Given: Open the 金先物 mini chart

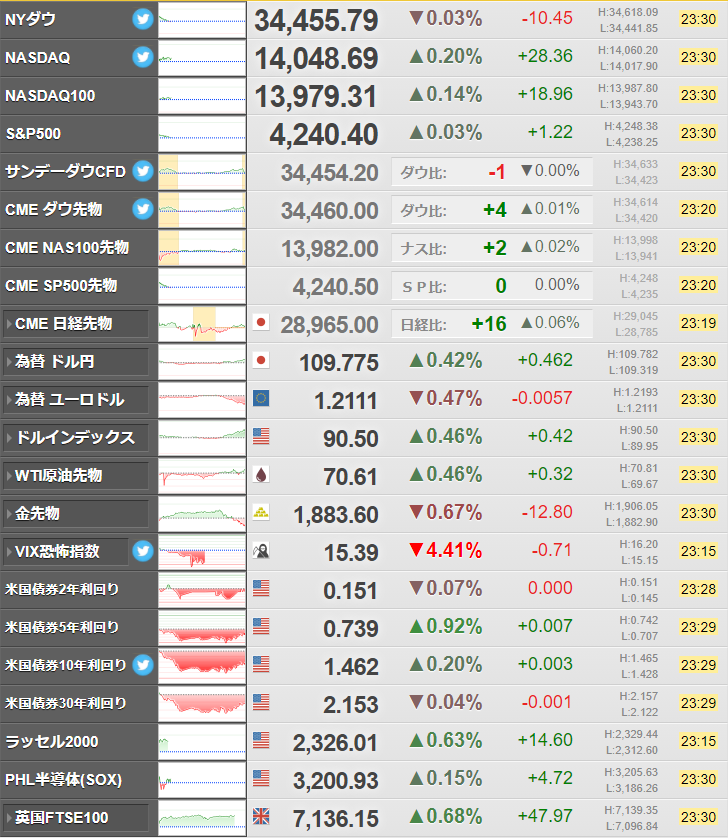Looking at the screenshot, I should (x=202, y=514).
